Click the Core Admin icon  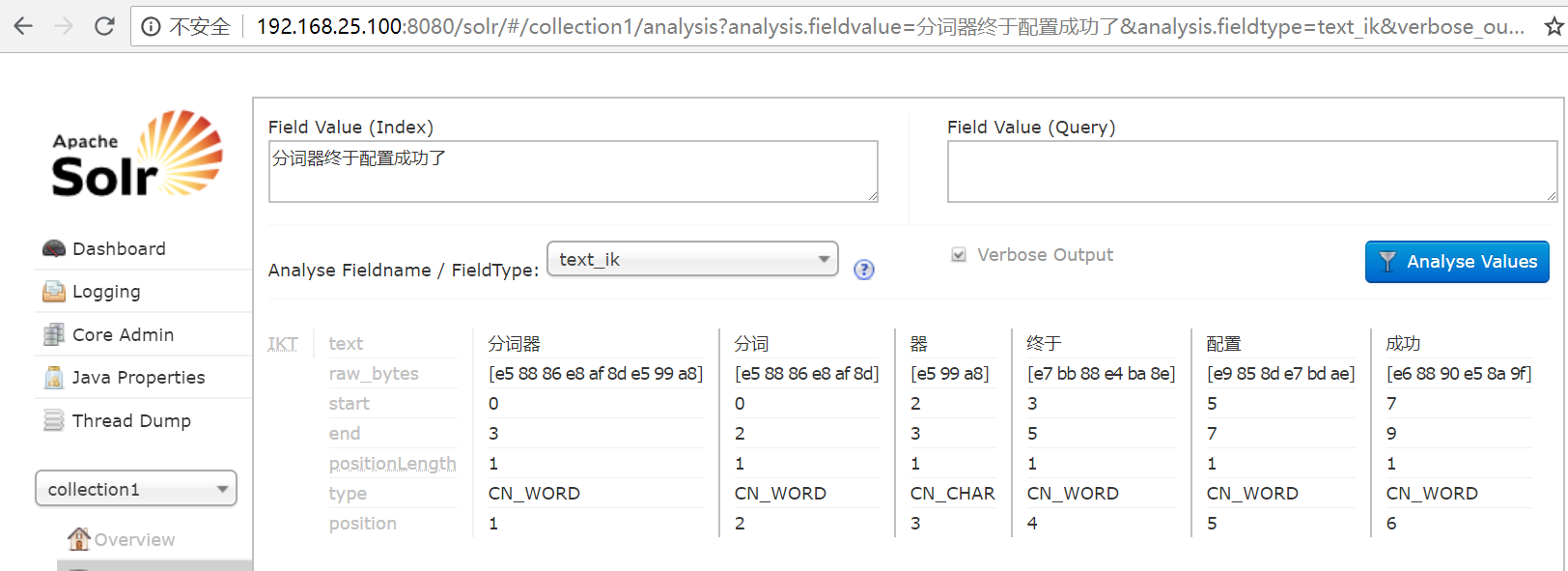pos(54,334)
